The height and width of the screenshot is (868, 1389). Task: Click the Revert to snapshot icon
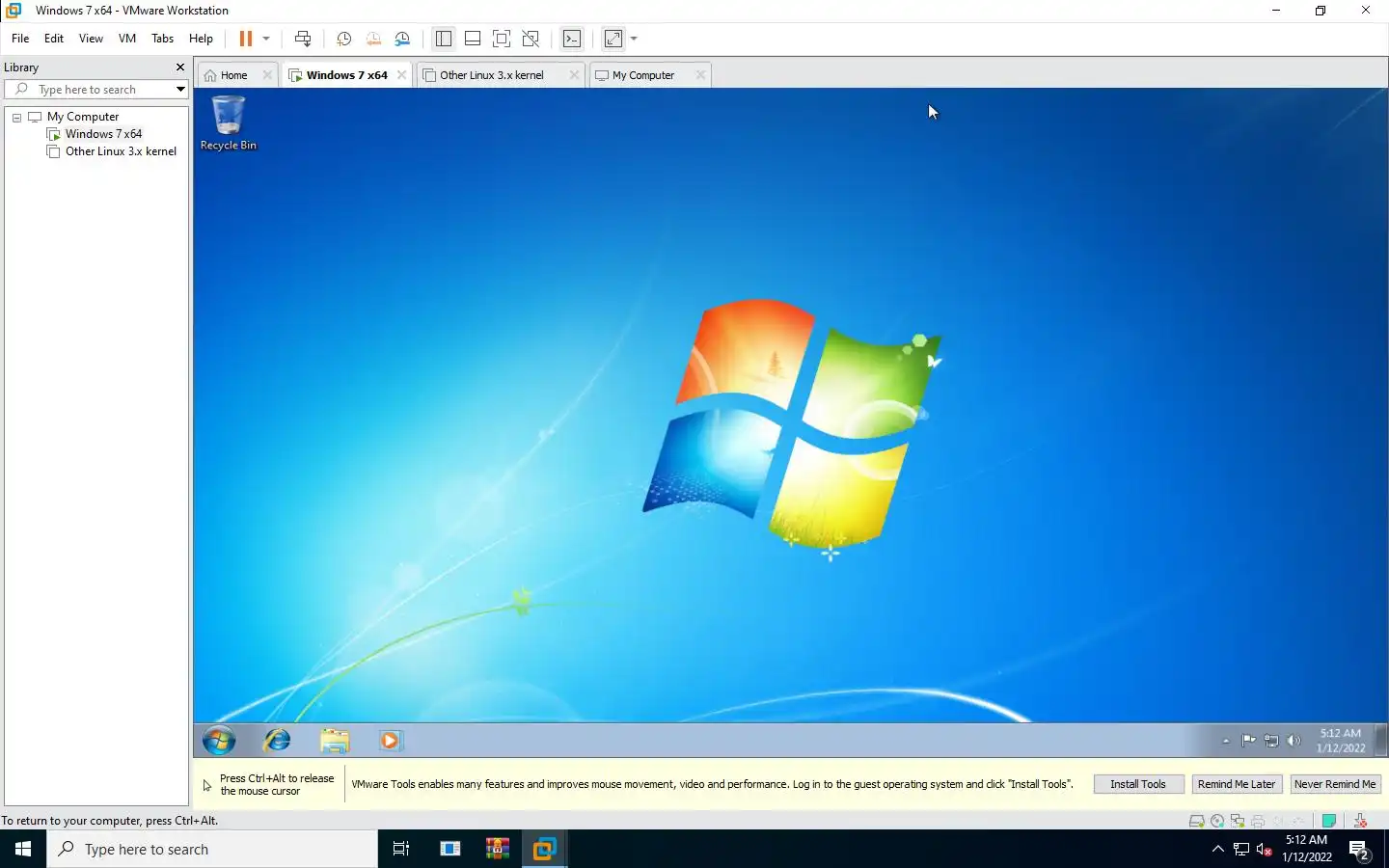[373, 39]
